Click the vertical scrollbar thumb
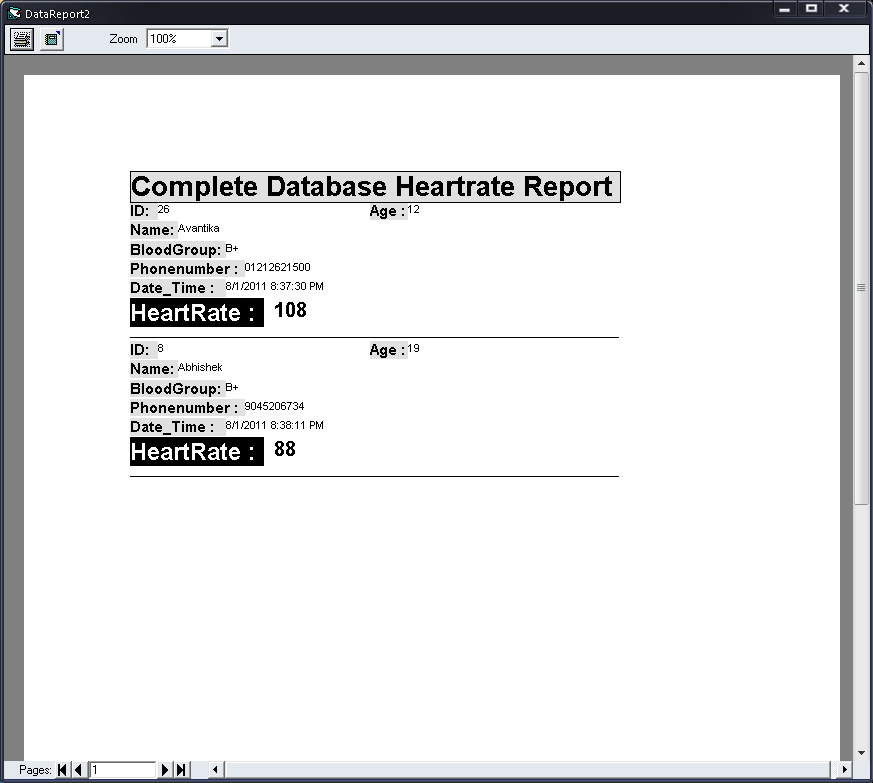The height and width of the screenshot is (783, 873). [861, 287]
